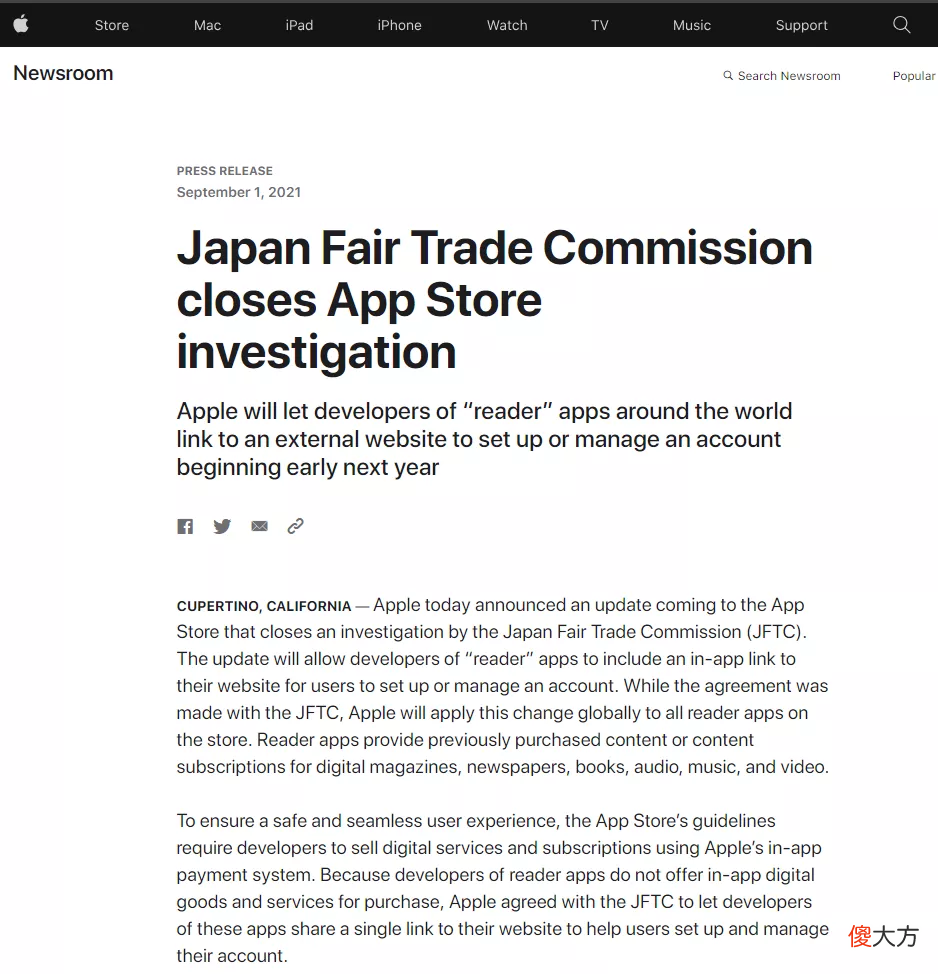Open the iPad menu
This screenshot has width=938, height=974.
(x=299, y=25)
